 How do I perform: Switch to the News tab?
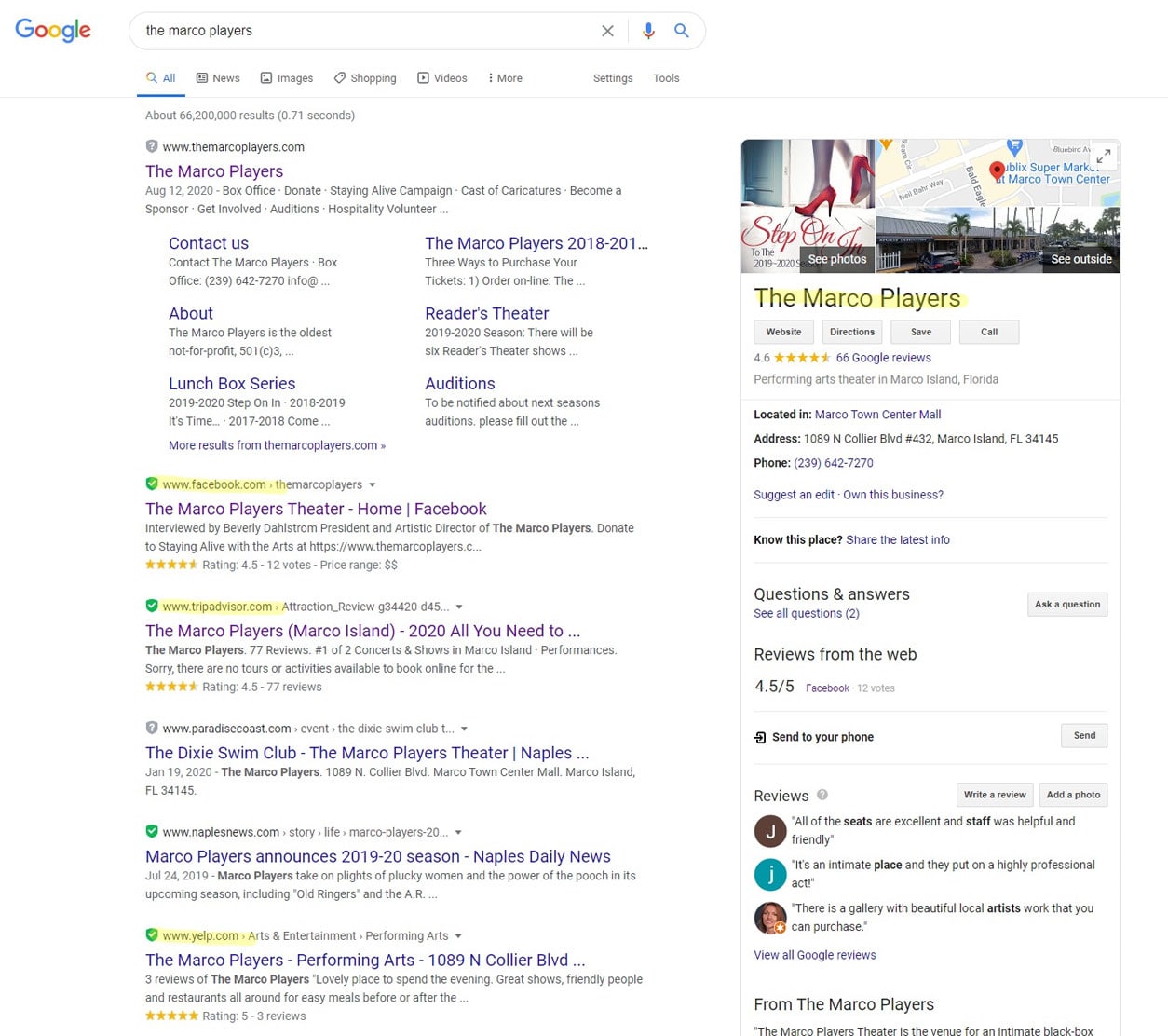[x=218, y=78]
